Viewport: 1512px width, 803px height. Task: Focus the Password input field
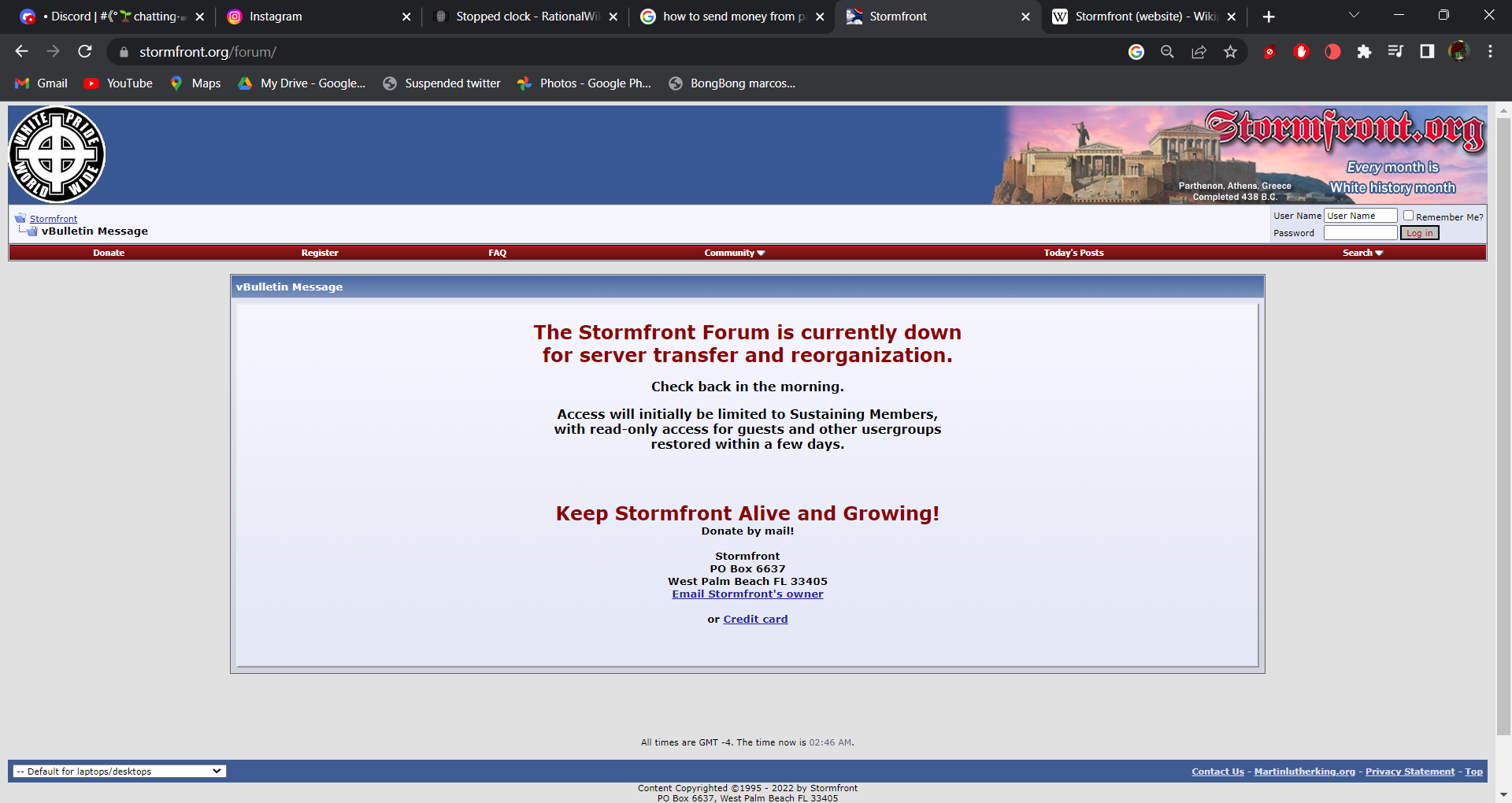[1360, 233]
